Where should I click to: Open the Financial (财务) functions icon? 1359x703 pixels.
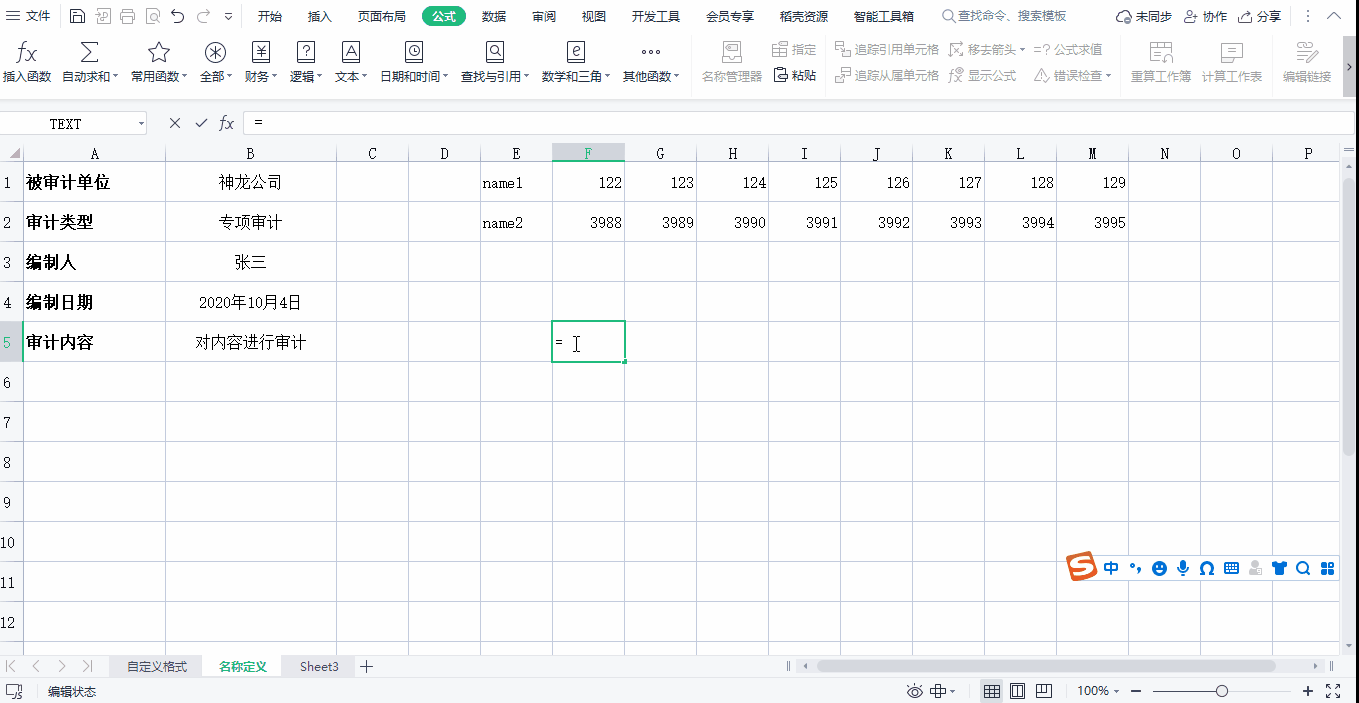coord(261,53)
